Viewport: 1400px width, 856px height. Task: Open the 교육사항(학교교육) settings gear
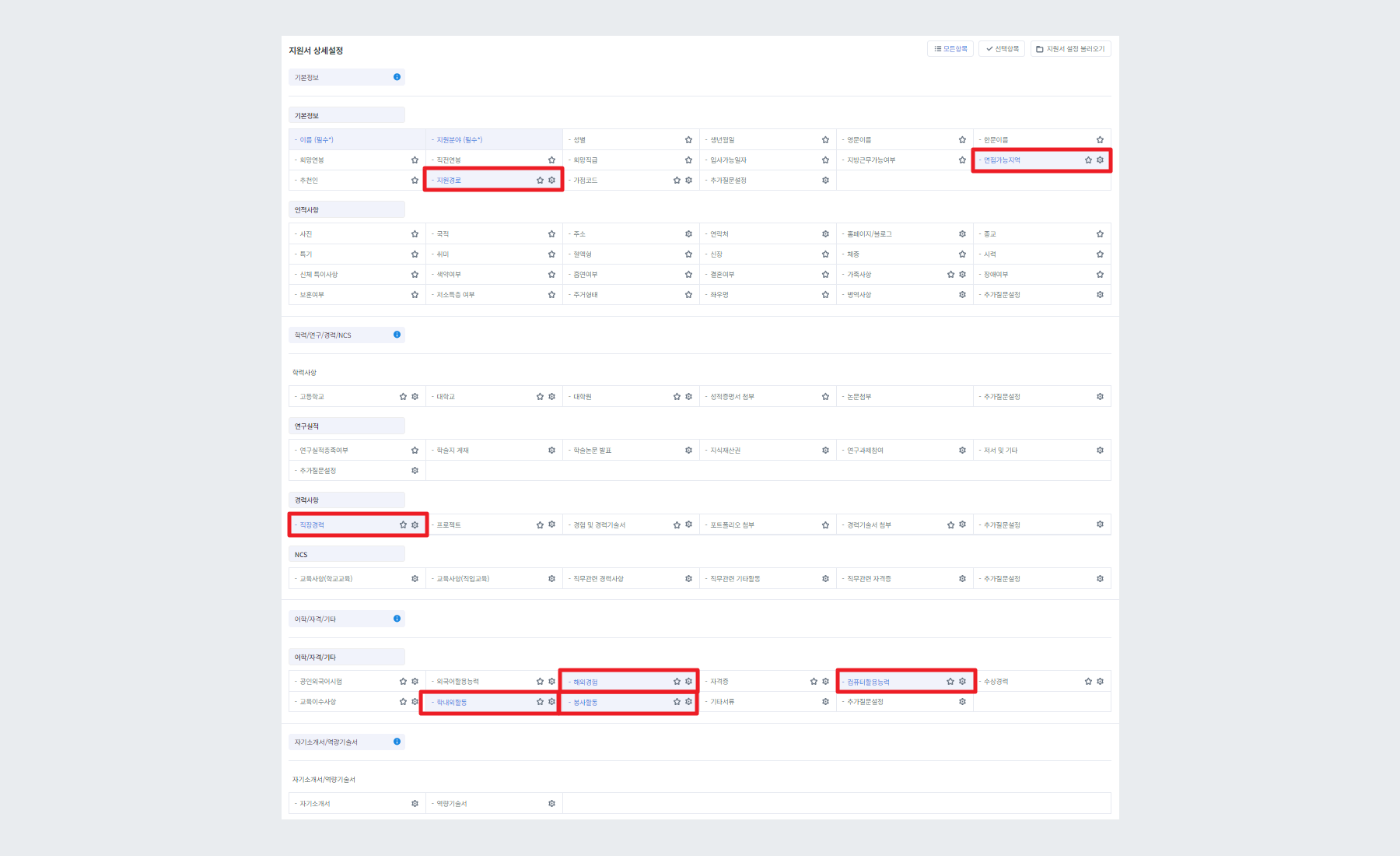(x=415, y=579)
